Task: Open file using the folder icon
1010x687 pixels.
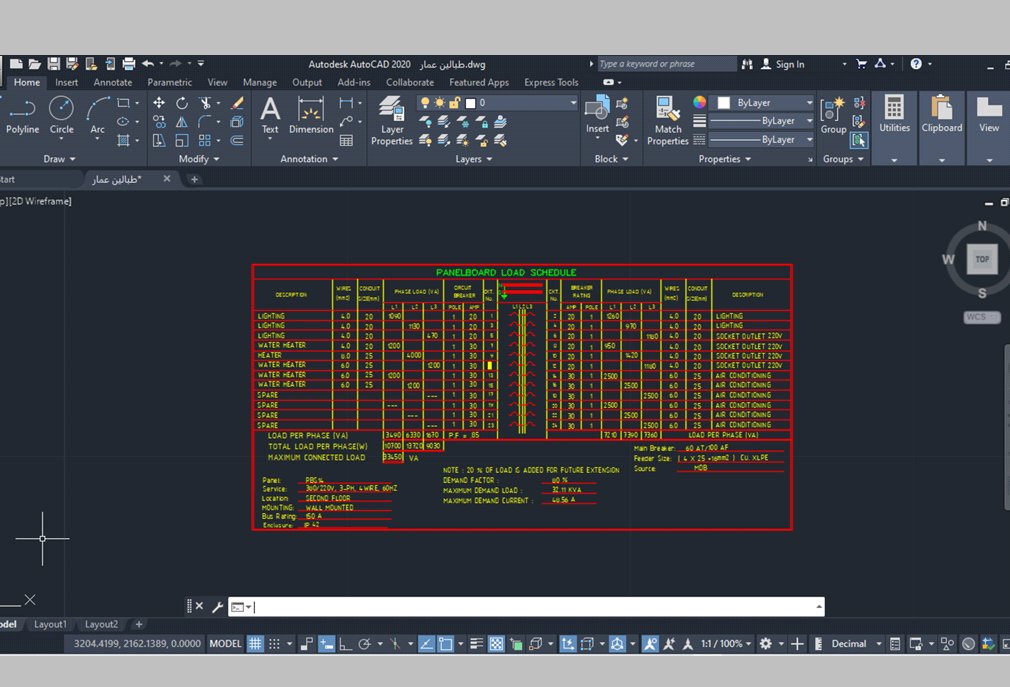Action: (x=35, y=64)
